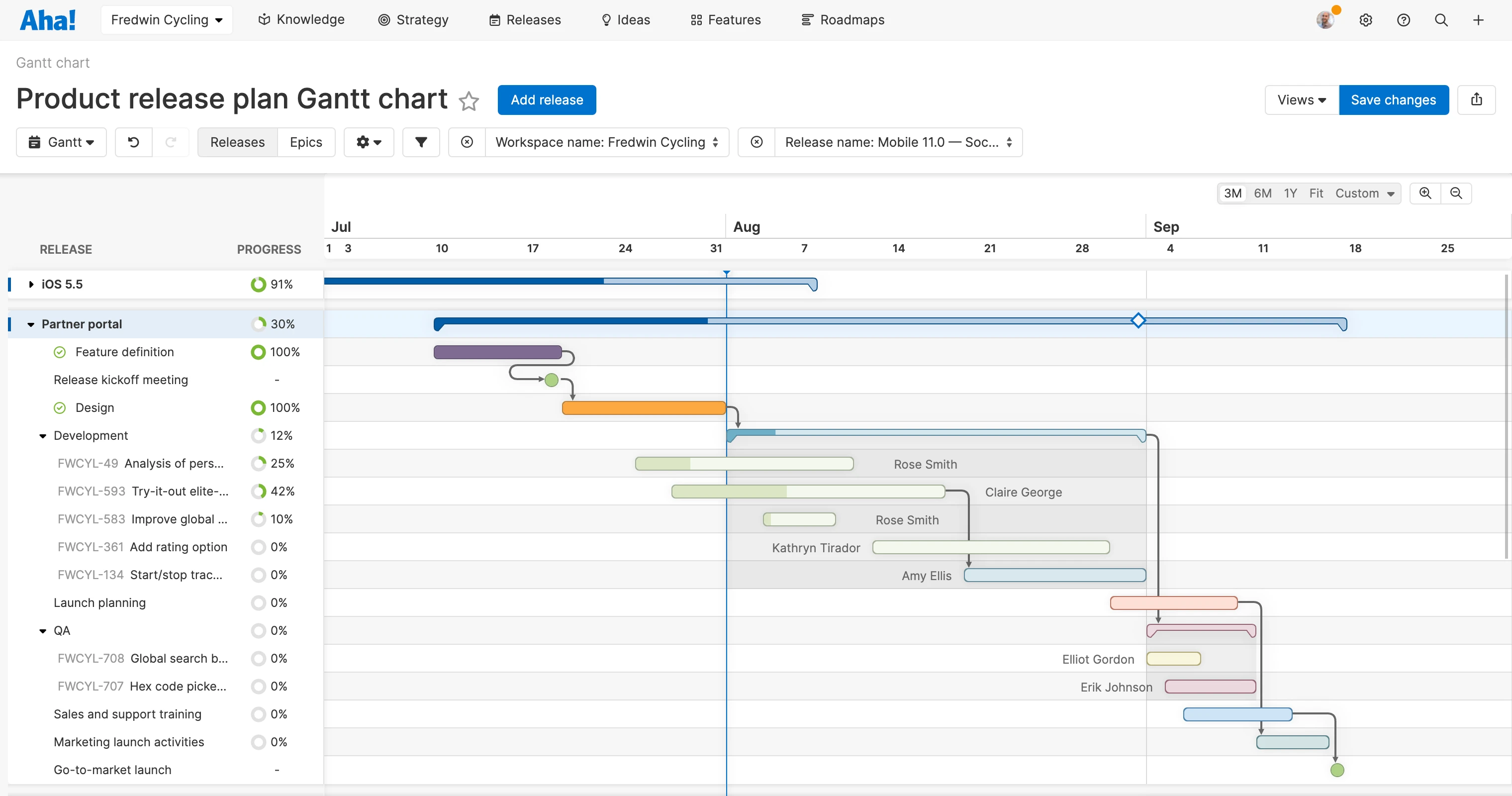Open the help question mark
This screenshot has height=796, width=1512.
(x=1404, y=19)
